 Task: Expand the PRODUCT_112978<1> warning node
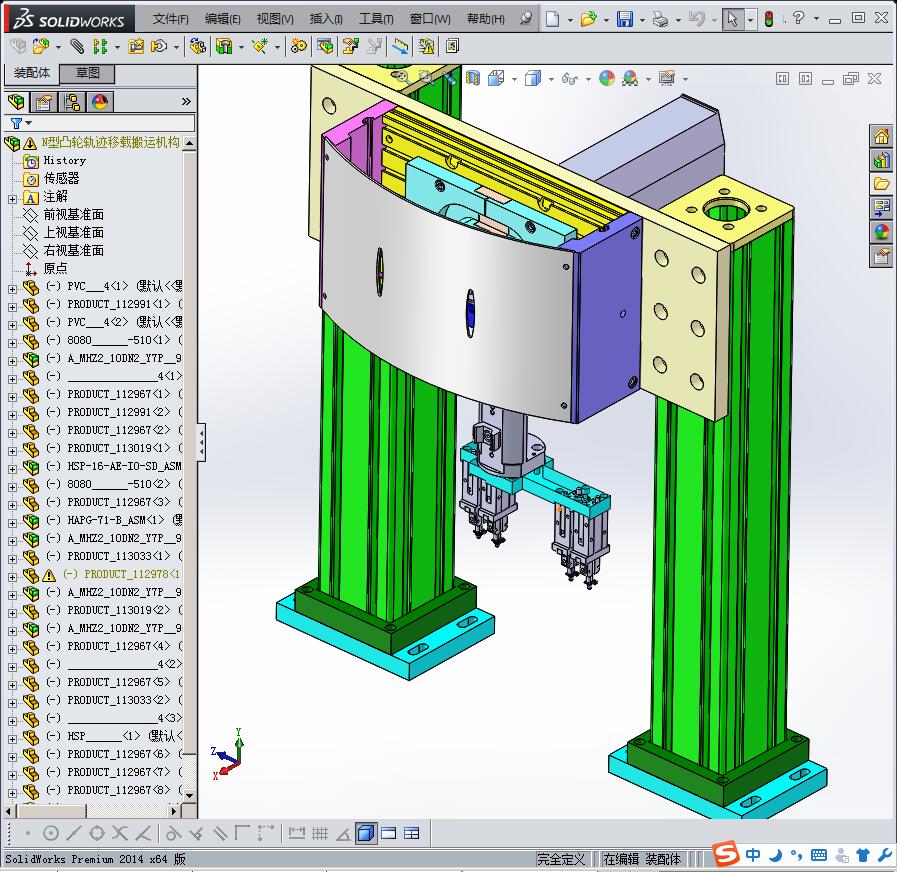coord(12,577)
